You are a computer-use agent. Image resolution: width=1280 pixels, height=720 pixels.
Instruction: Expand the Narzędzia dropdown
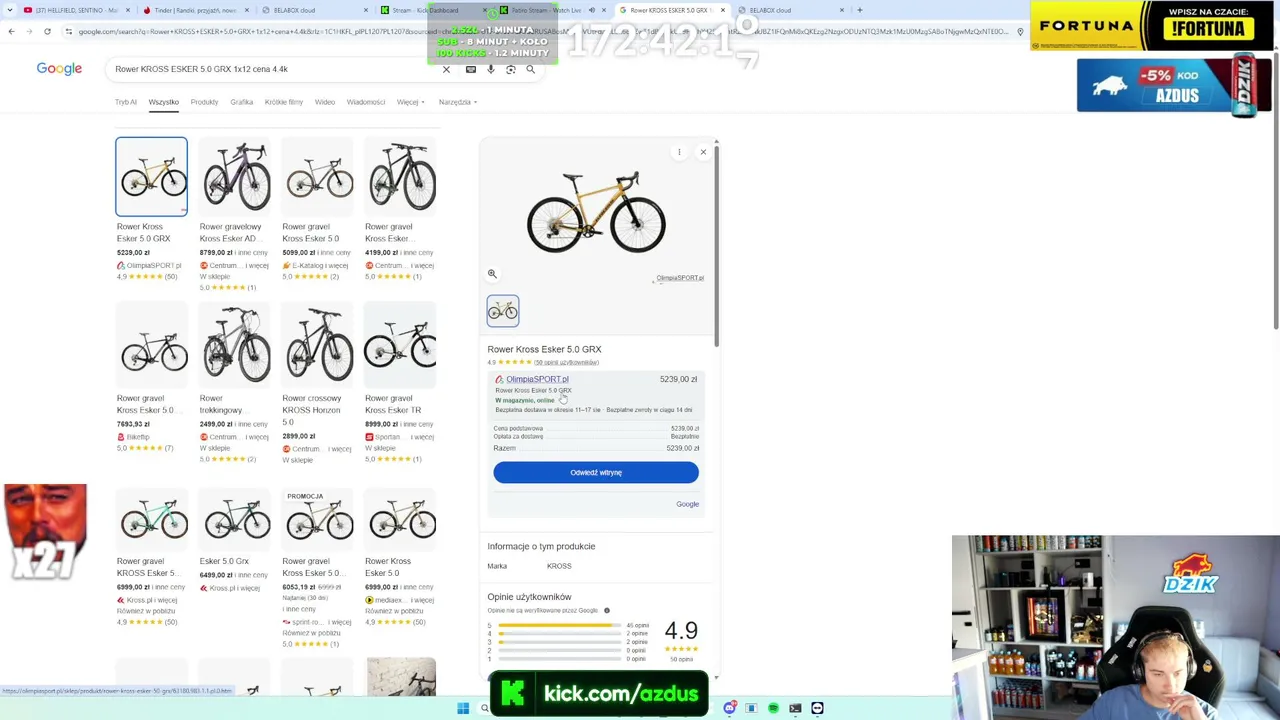[x=458, y=102]
